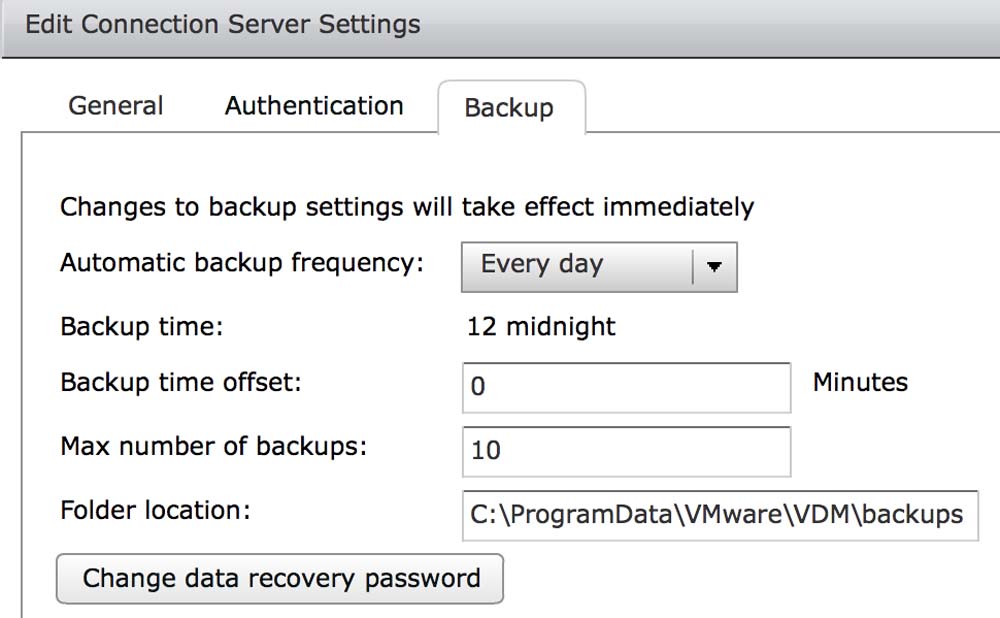
Task: Switch to the General tab
Action: 115,106
